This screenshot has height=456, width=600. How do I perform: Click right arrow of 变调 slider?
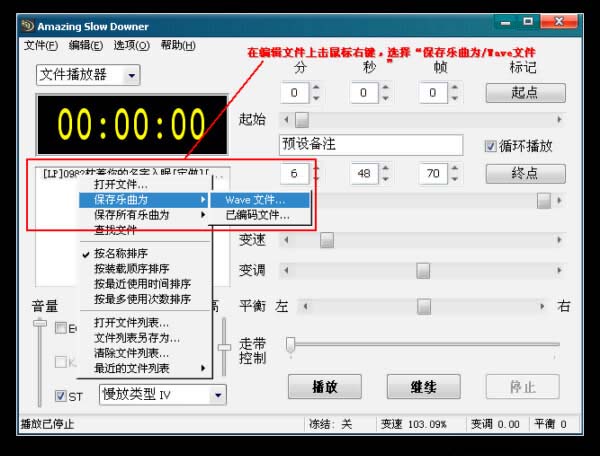pos(559,270)
